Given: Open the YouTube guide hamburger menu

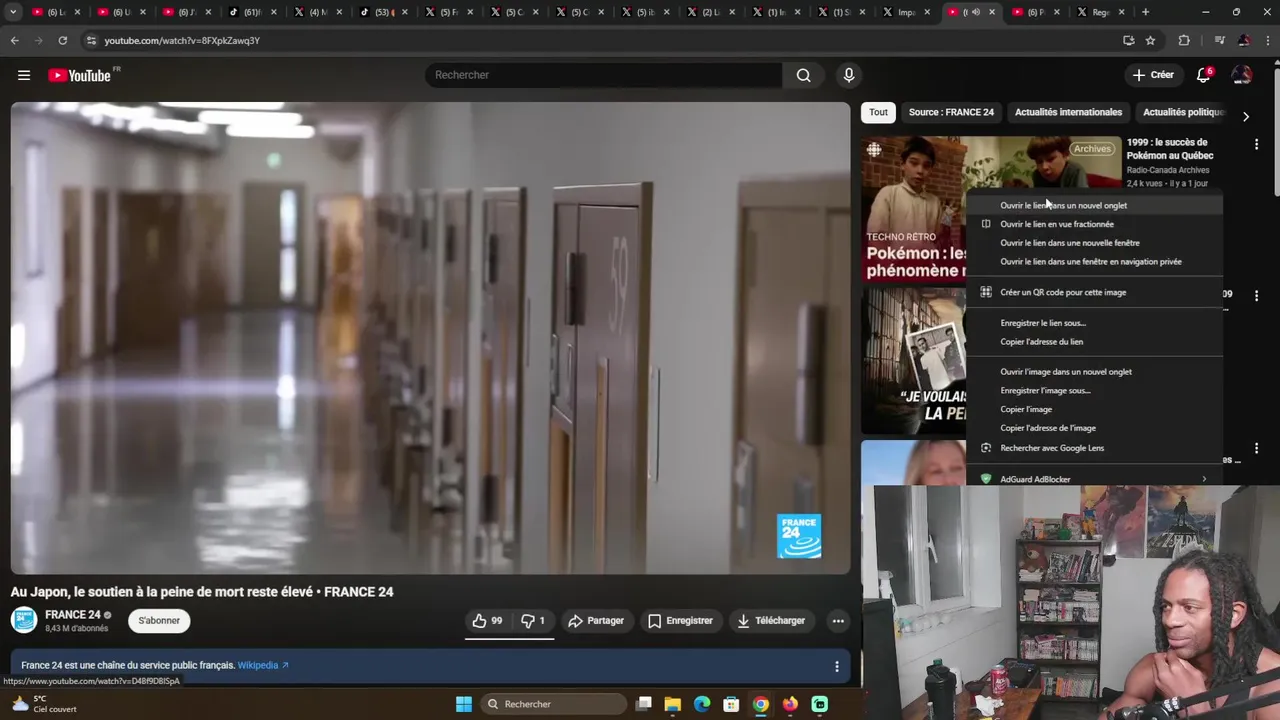Looking at the screenshot, I should point(24,75).
